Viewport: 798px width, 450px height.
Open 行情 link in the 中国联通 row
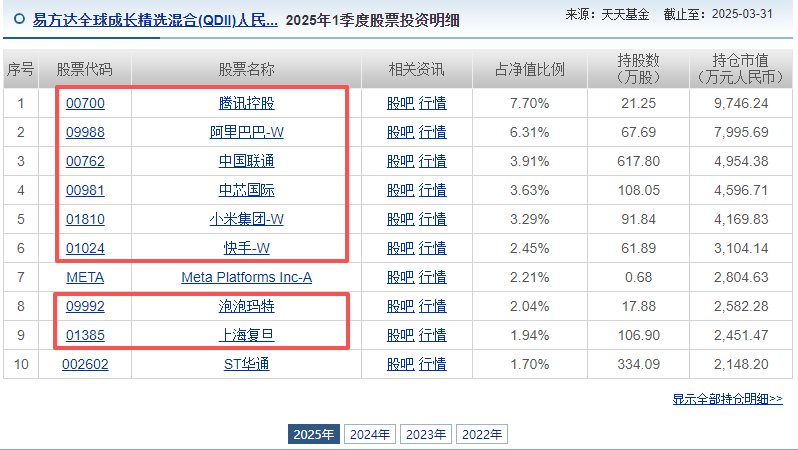pyautogui.click(x=433, y=161)
